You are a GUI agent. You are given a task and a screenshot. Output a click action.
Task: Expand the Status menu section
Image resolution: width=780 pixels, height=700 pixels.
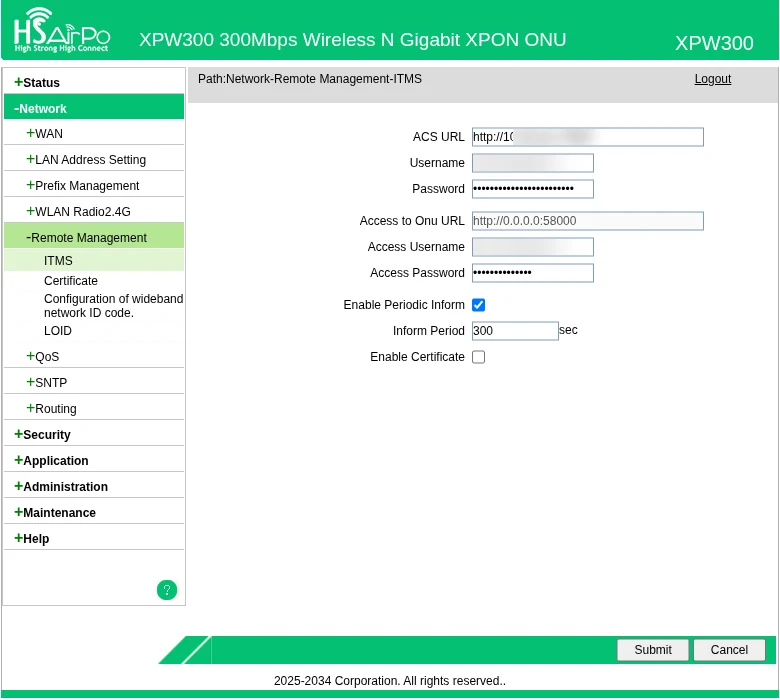pos(37,83)
